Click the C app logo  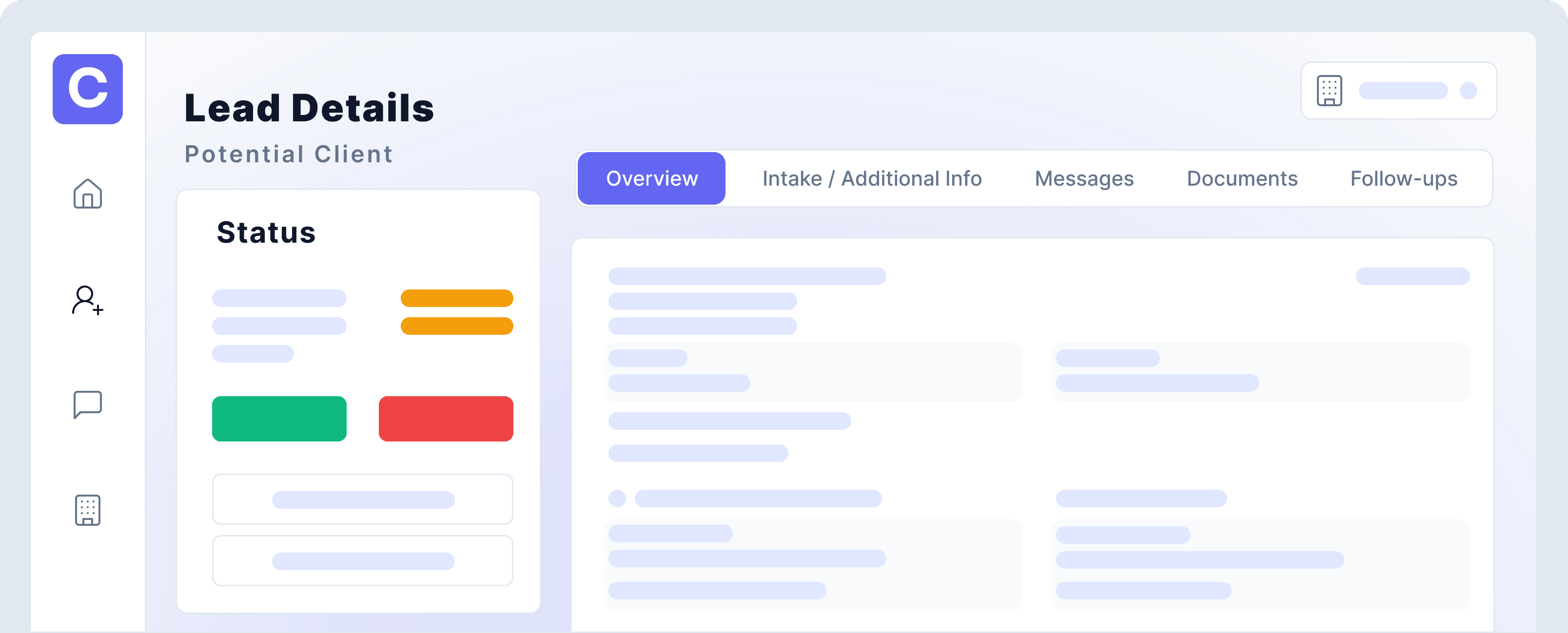(87, 90)
